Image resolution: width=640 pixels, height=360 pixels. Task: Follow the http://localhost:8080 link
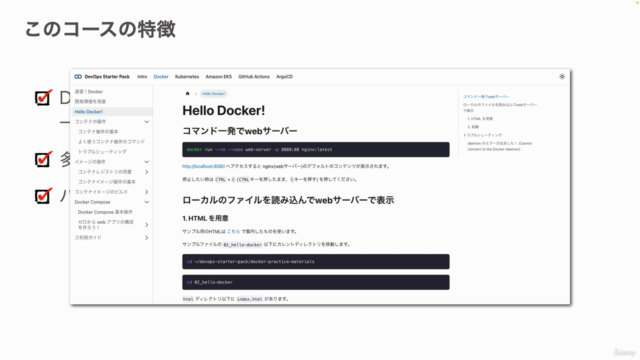click(203, 167)
